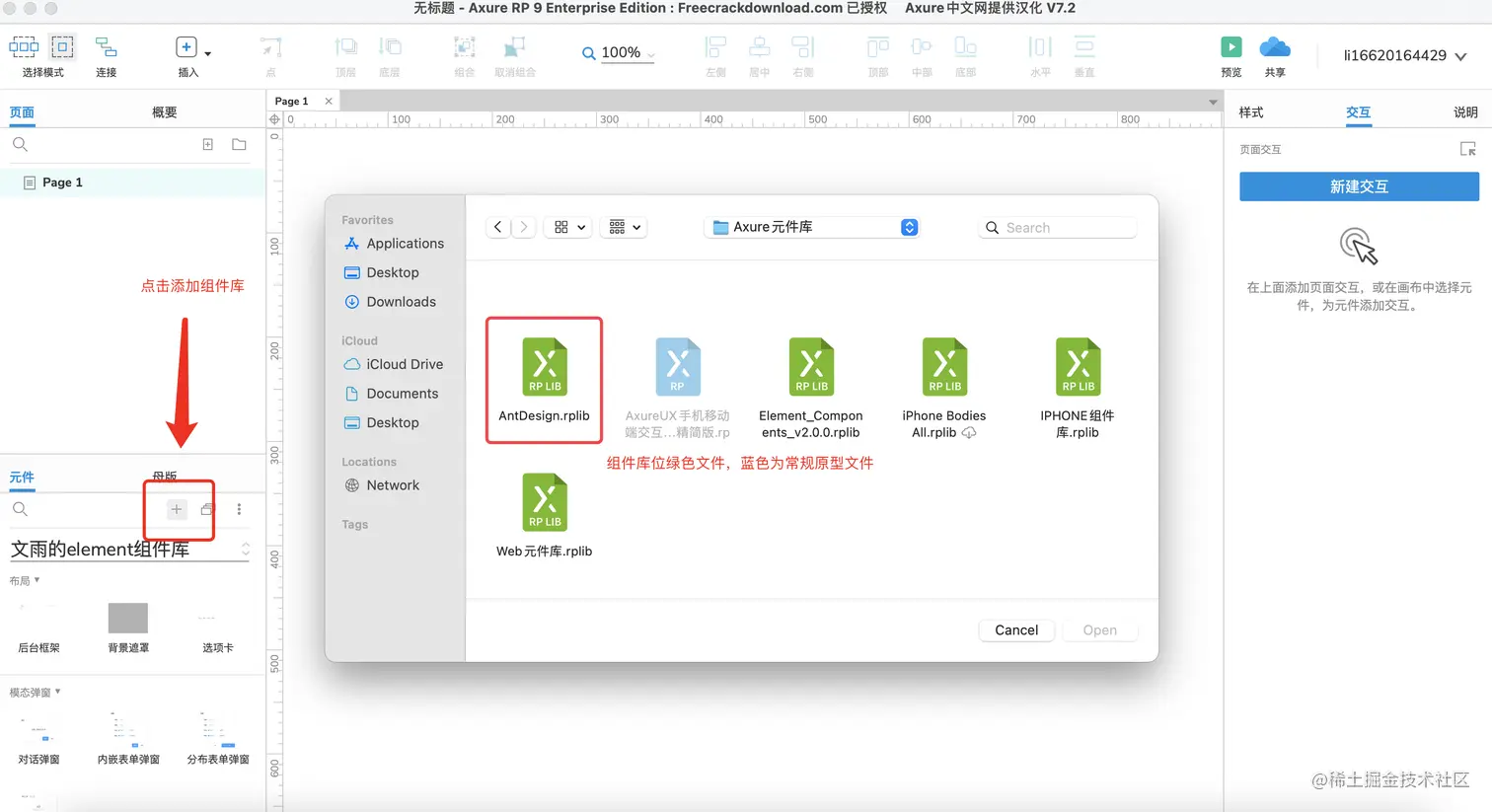Image resolution: width=1492 pixels, height=812 pixels.
Task: Select the contained selection mode icon
Action: pos(62,46)
